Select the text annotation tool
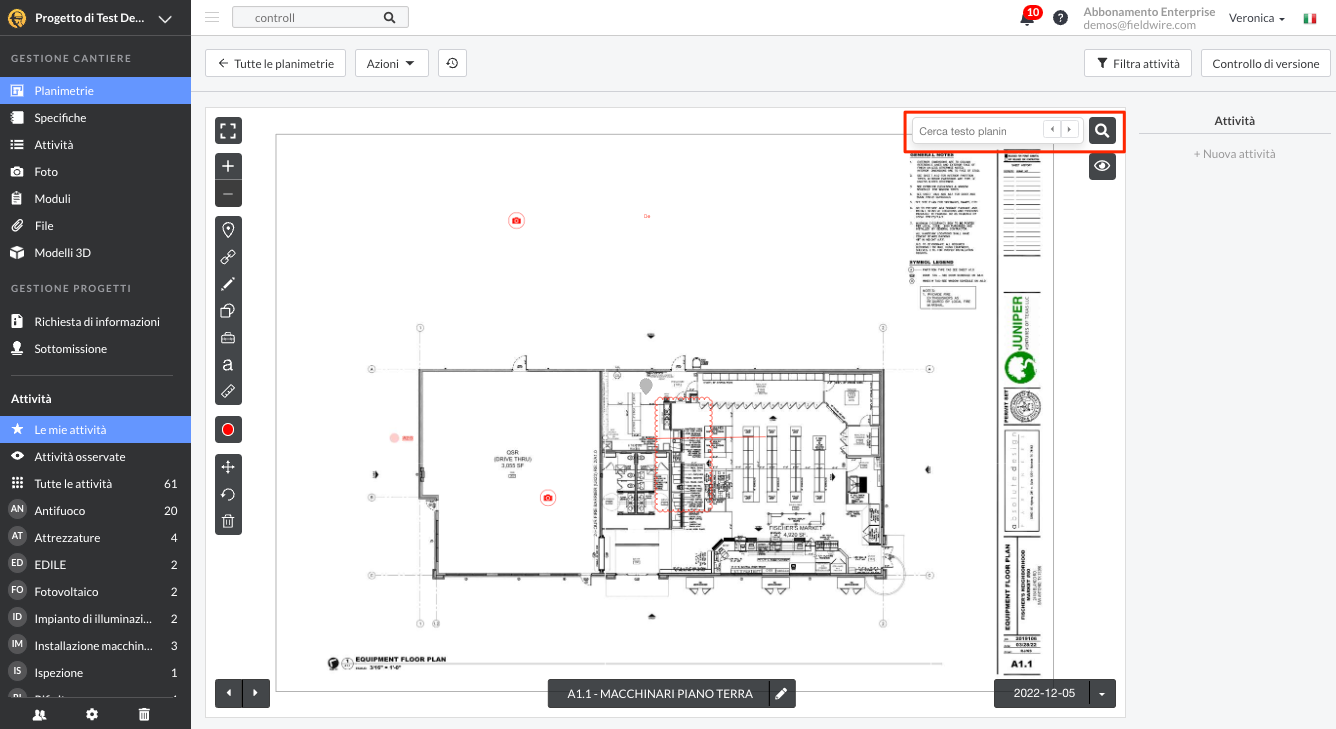 click(x=228, y=365)
